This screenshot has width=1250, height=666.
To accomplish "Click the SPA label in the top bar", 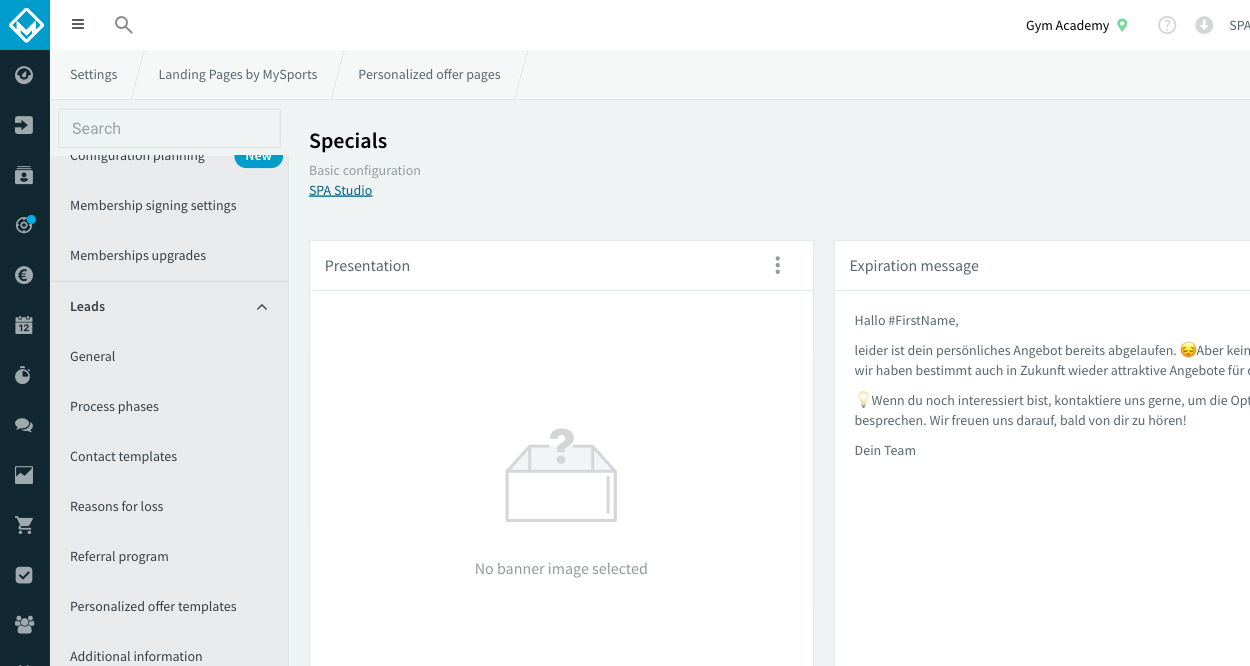I will [1239, 26].
